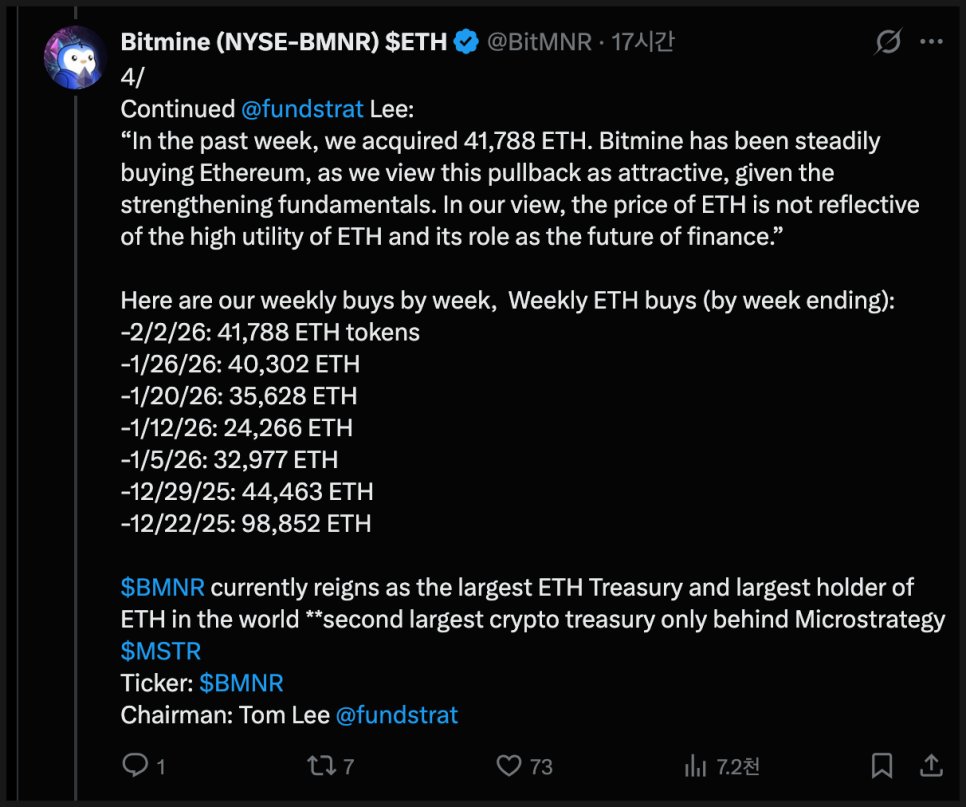Click the Grok icon at top right
The width and height of the screenshot is (966, 807).
click(887, 42)
